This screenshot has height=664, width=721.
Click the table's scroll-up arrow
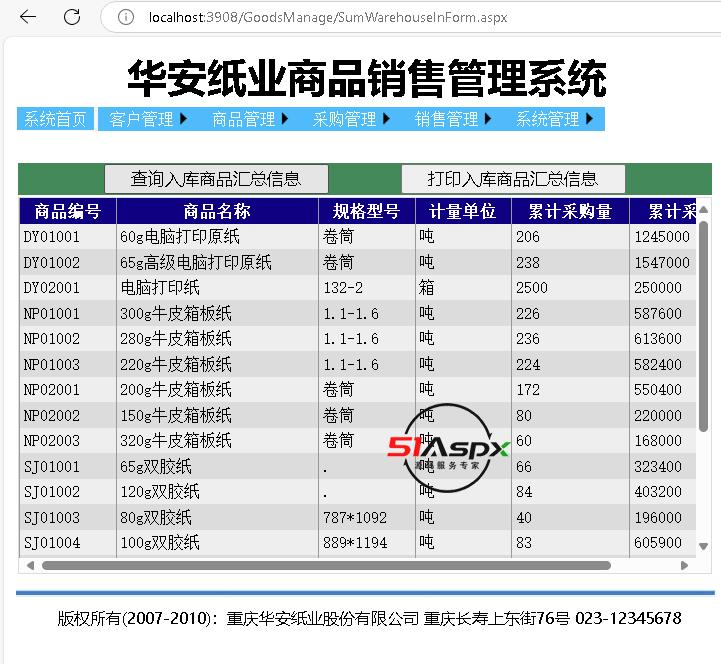tap(703, 210)
